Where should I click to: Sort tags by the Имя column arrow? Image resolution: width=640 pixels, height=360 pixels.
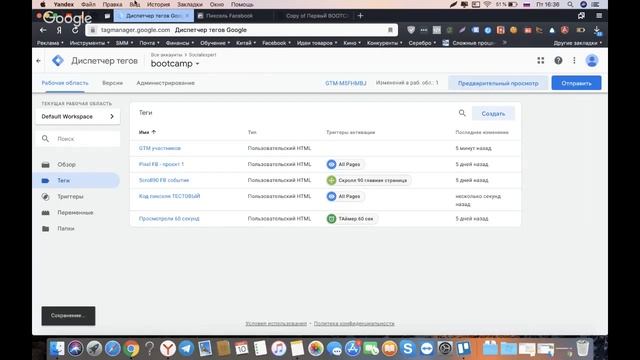click(x=153, y=132)
